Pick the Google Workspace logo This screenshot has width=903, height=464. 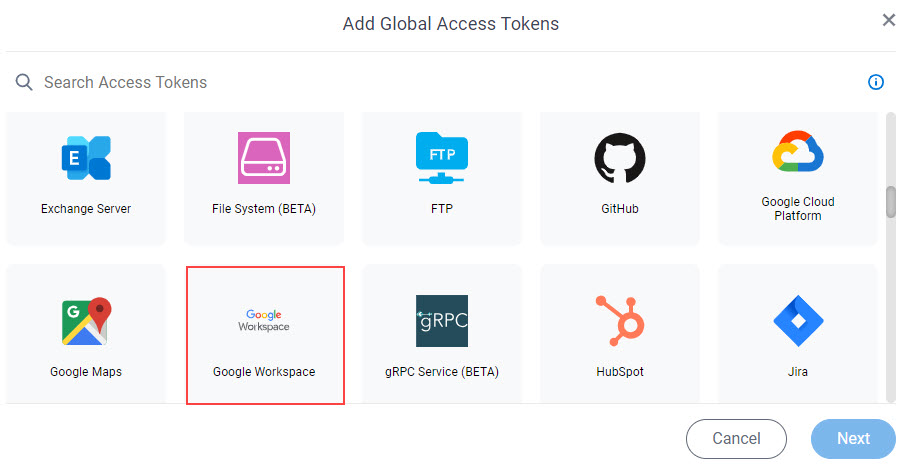pyautogui.click(x=264, y=320)
